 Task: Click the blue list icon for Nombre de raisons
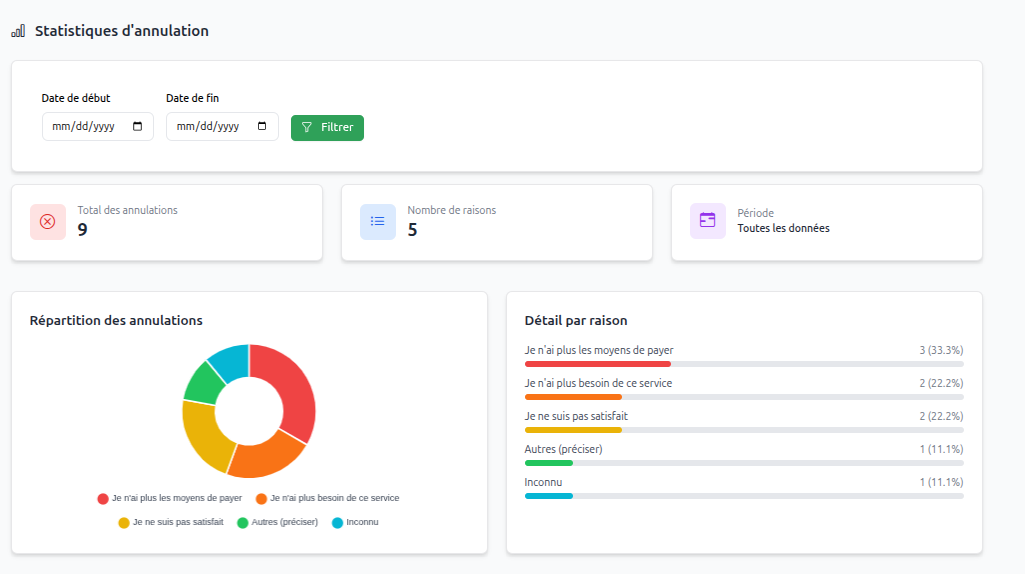point(378,222)
